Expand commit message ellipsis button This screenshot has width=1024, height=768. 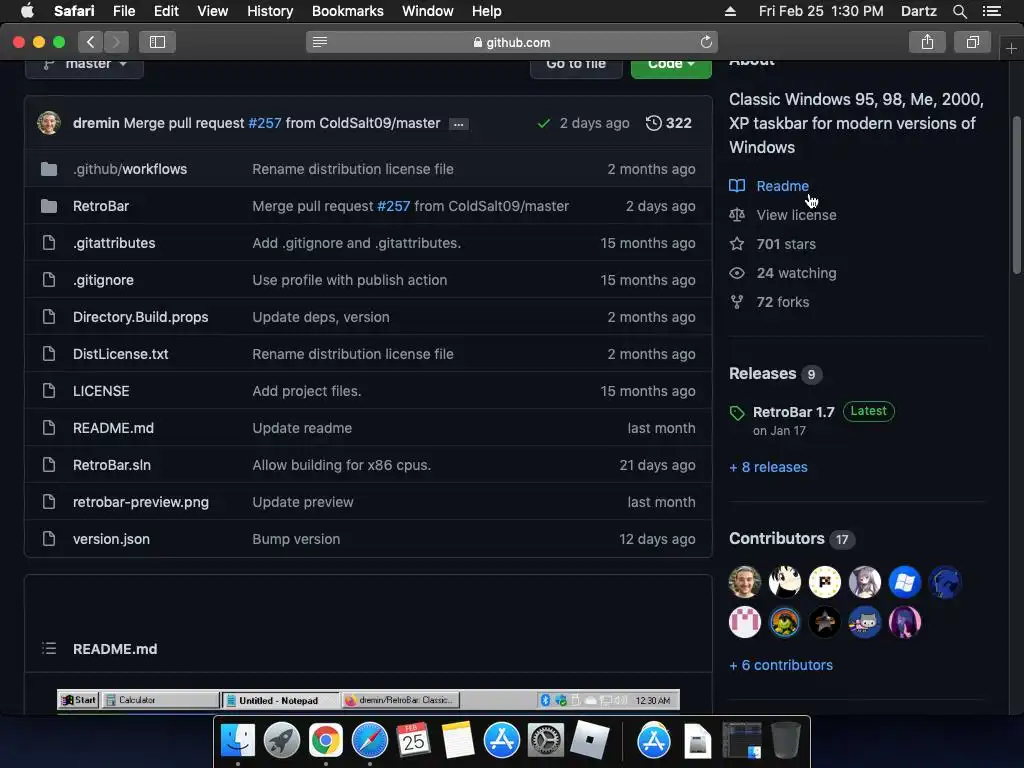click(458, 124)
